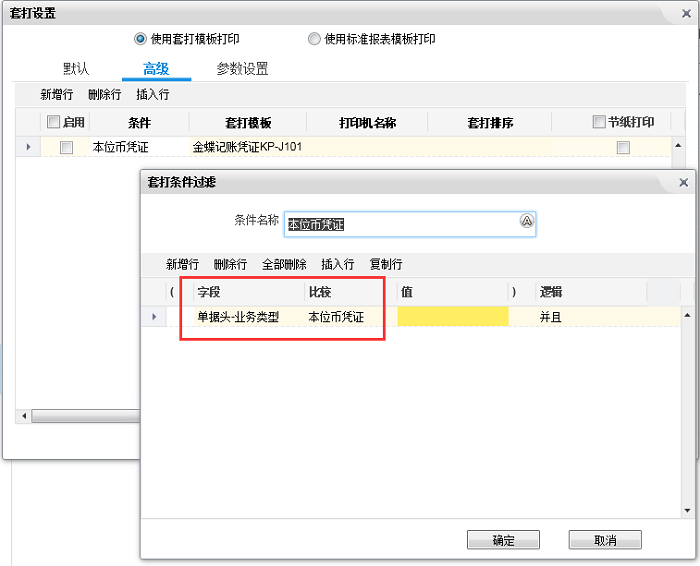
Task: Click 确定 to confirm filter
Action: coord(503,540)
